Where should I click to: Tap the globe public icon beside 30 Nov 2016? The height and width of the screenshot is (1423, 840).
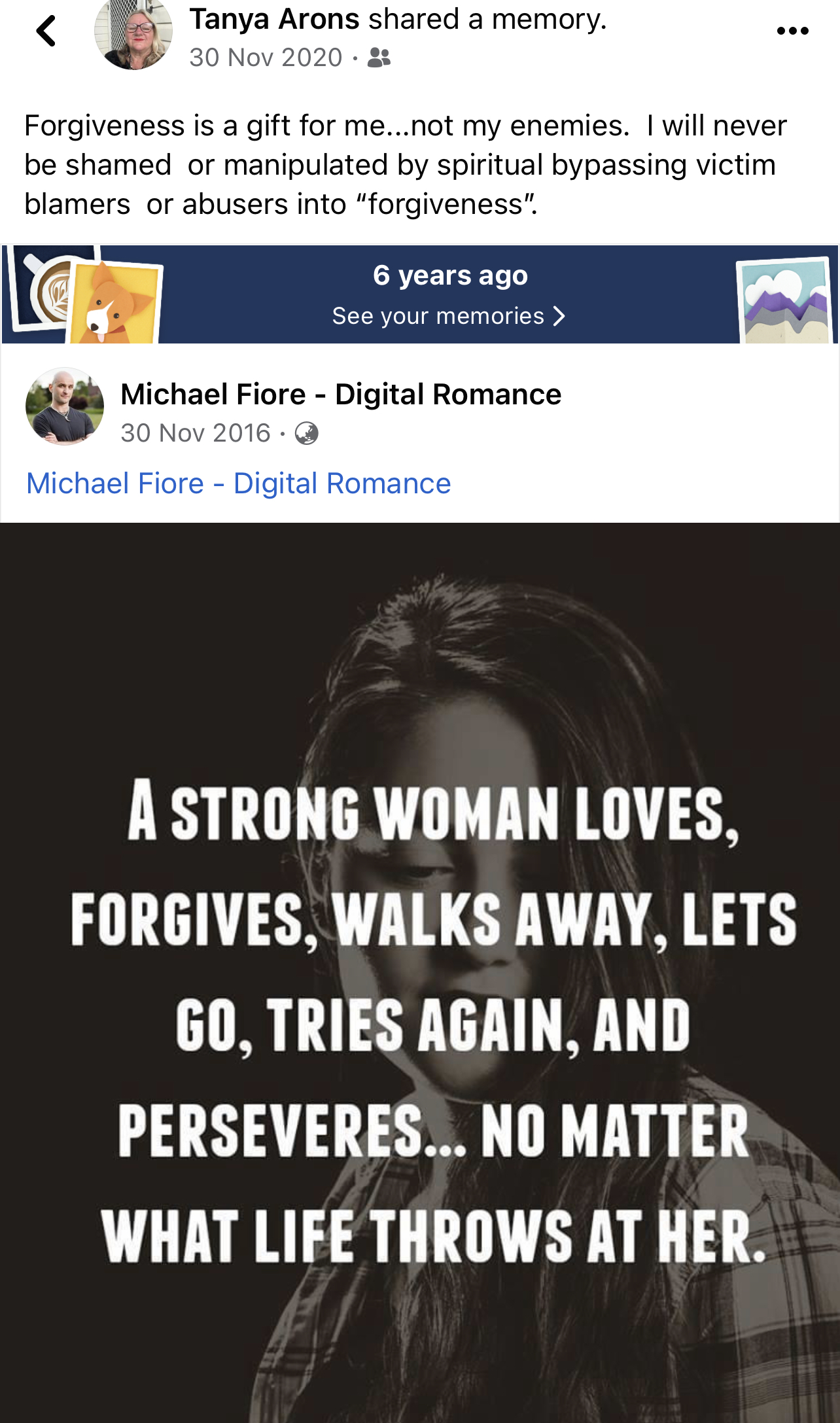(x=306, y=433)
